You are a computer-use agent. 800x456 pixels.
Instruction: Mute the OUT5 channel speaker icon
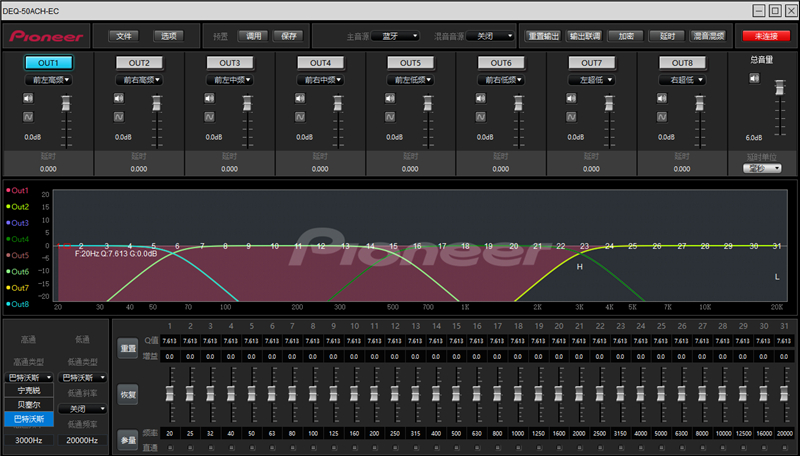coord(390,98)
